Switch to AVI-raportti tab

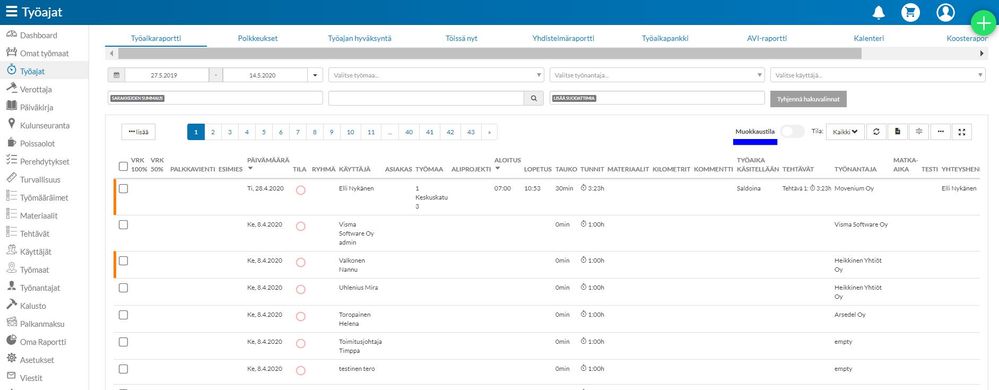pos(767,38)
